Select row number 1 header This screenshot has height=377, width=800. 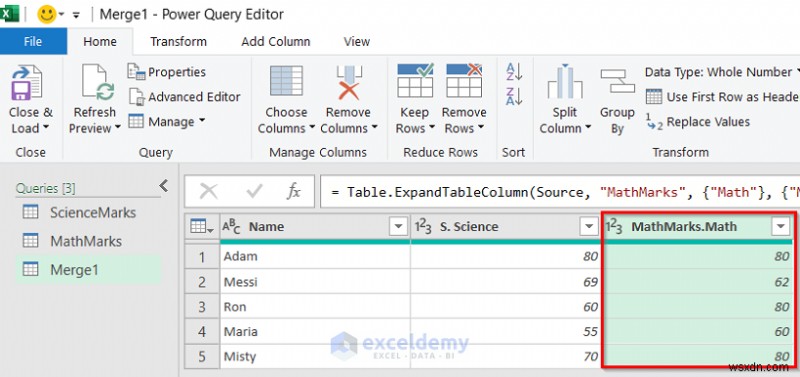pos(202,257)
